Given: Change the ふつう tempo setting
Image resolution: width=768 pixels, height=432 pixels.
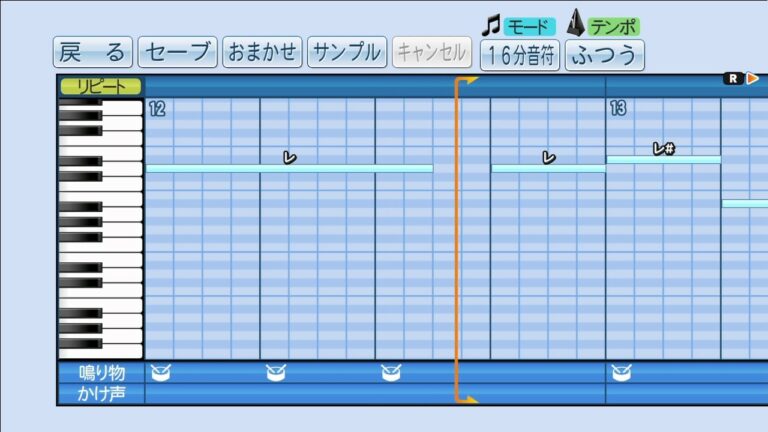Looking at the screenshot, I should click(605, 54).
